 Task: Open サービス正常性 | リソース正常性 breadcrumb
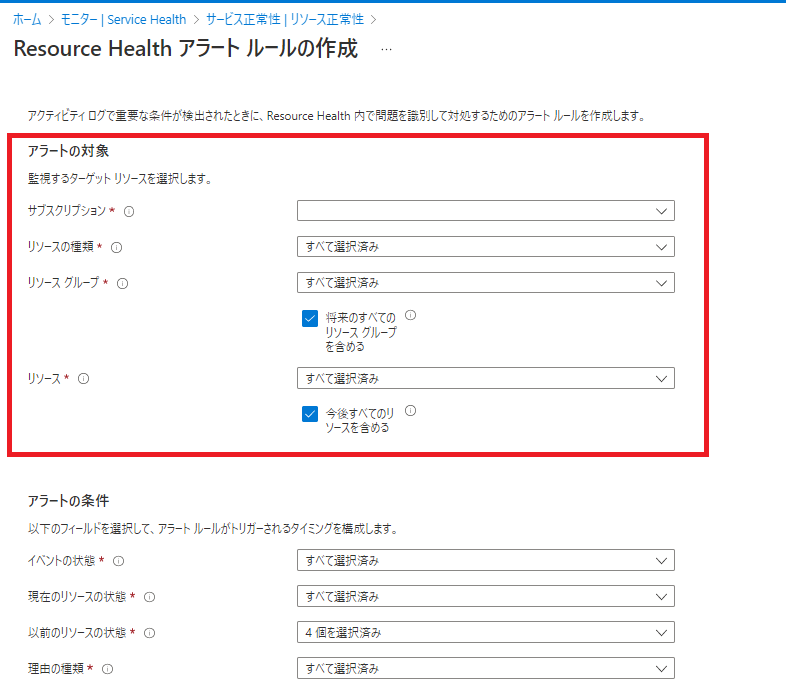285,20
